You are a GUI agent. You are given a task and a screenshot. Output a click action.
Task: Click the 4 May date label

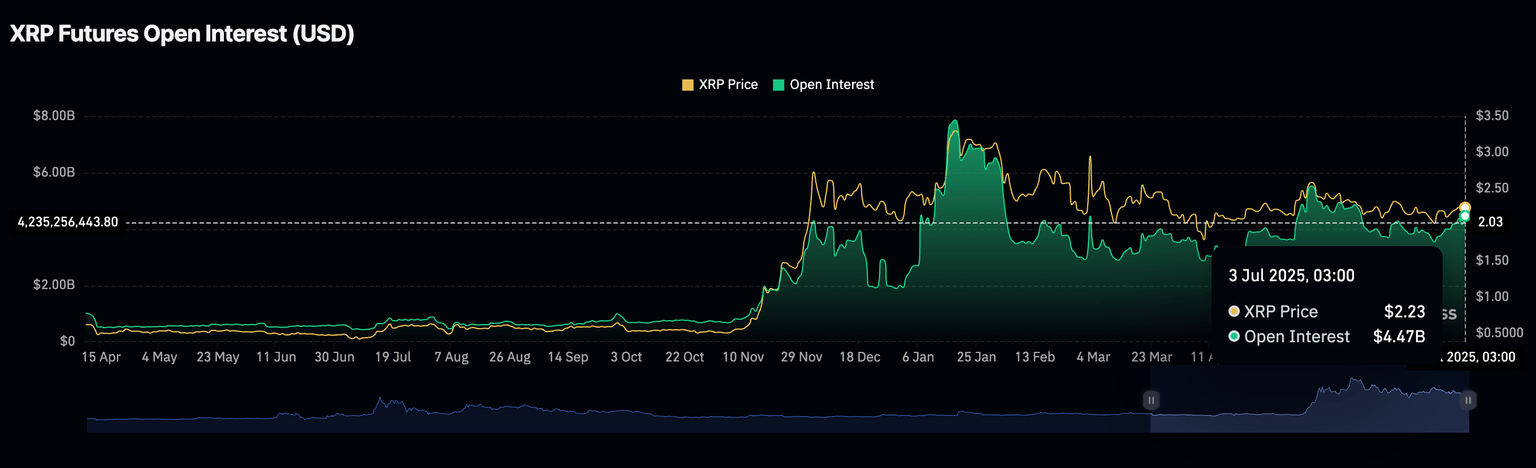[x=159, y=357]
